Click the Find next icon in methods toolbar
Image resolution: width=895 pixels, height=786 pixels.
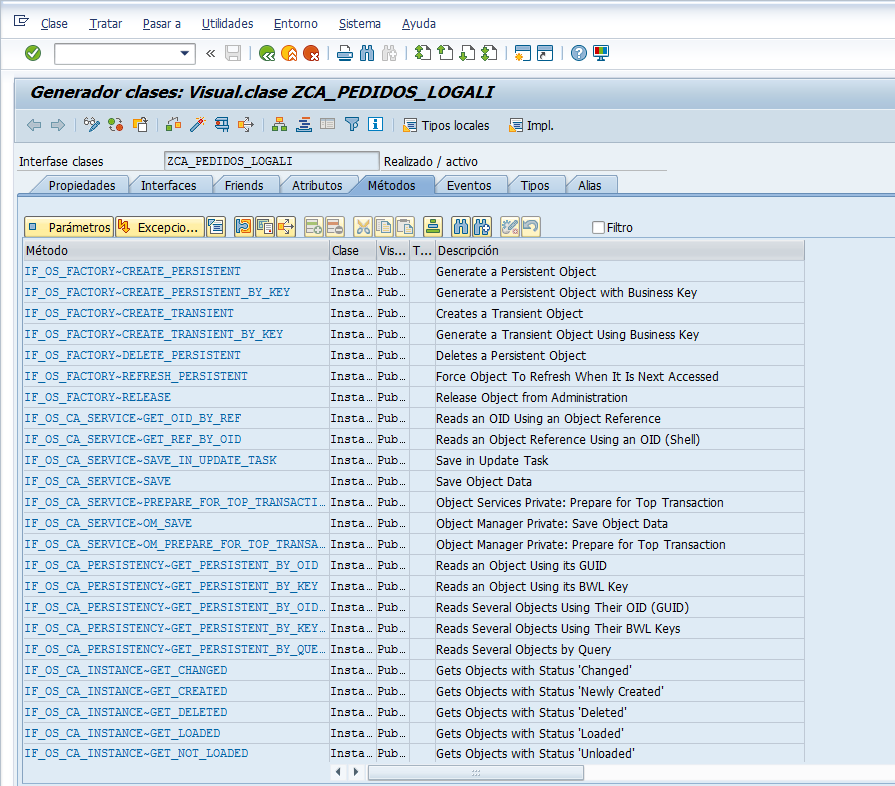pyautogui.click(x=482, y=227)
